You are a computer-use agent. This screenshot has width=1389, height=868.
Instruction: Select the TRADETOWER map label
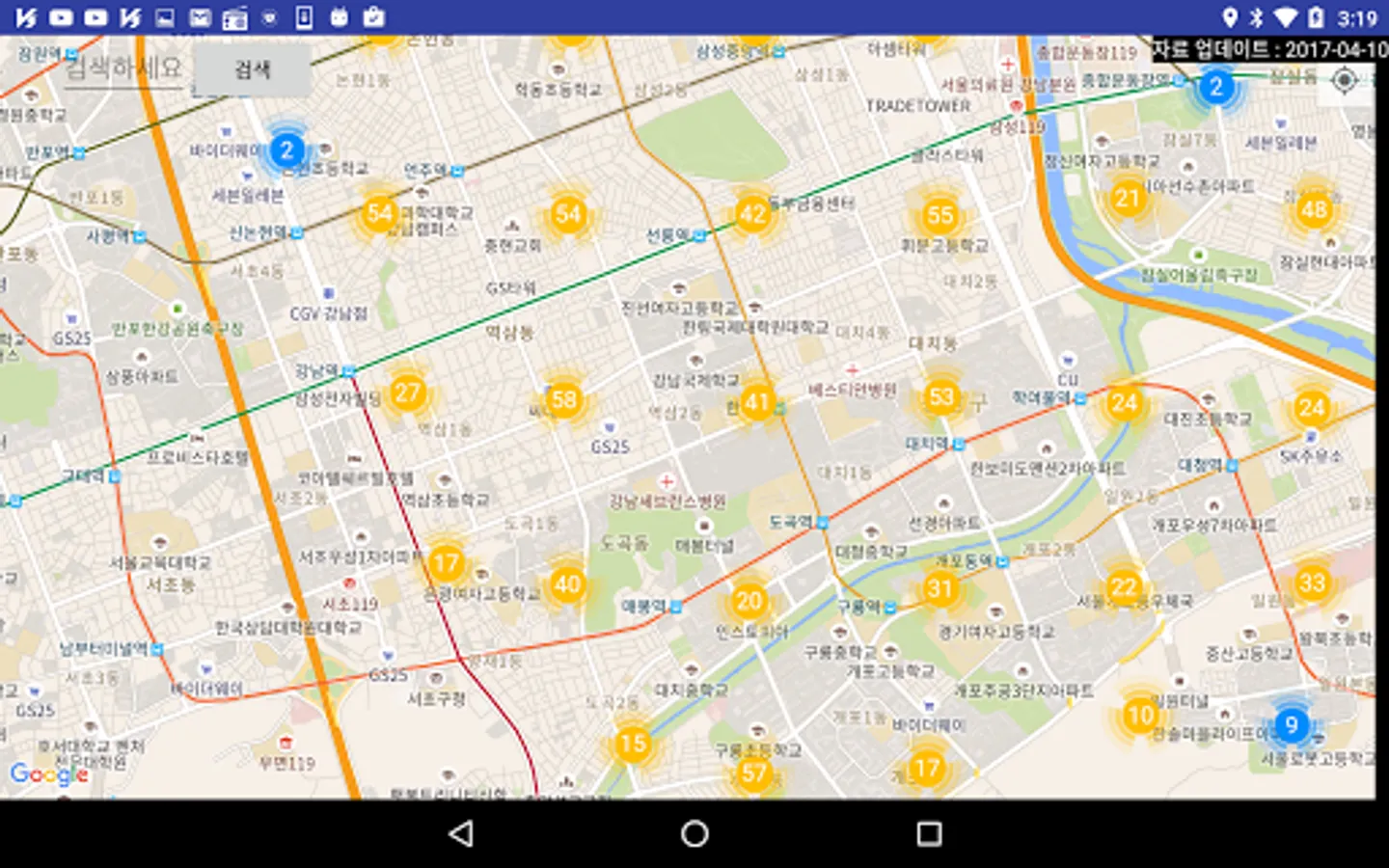[918, 105]
